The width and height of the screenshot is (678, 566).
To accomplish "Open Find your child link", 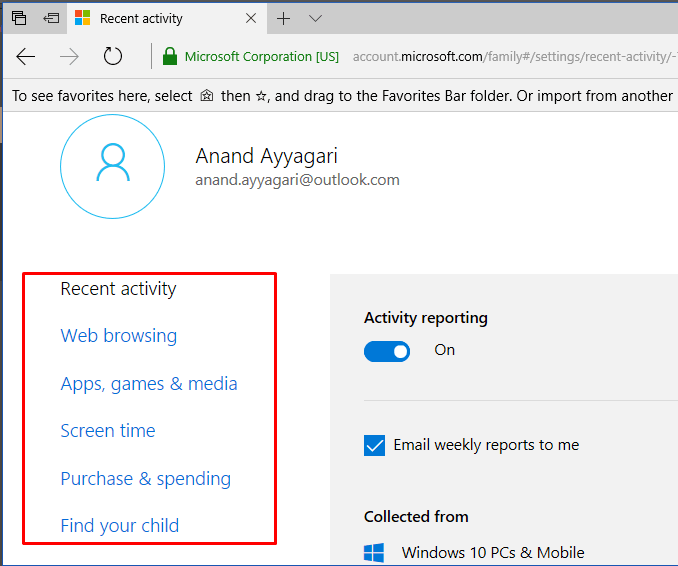I will tap(120, 526).
